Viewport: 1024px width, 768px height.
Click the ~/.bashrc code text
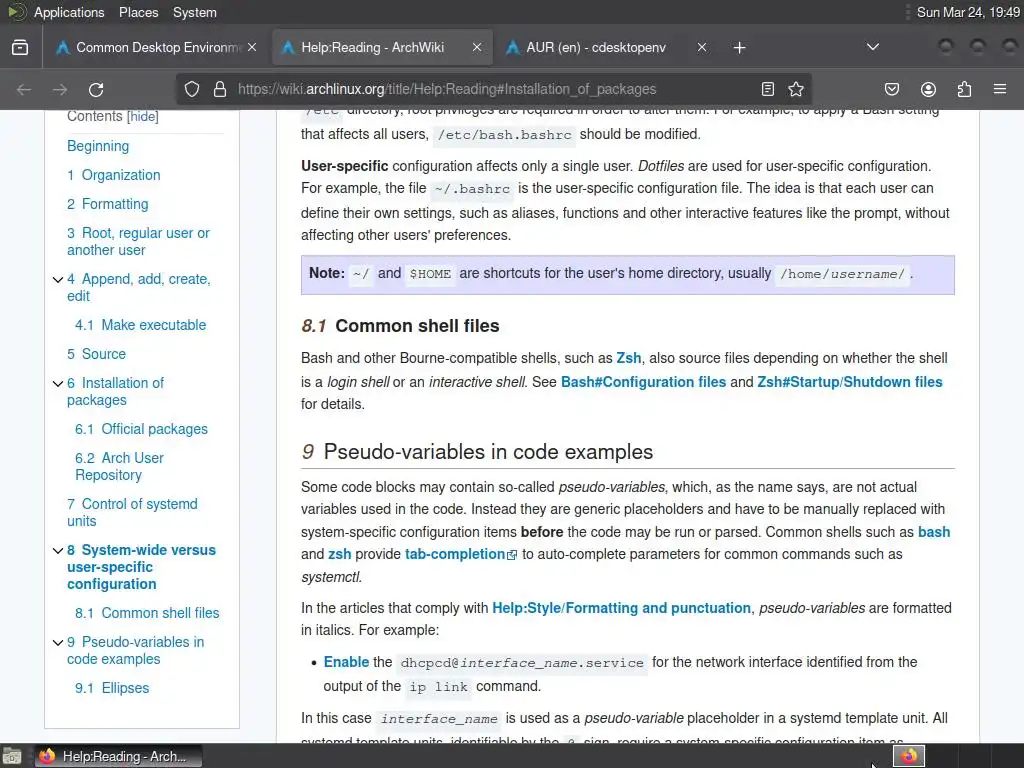pyautogui.click(x=472, y=189)
